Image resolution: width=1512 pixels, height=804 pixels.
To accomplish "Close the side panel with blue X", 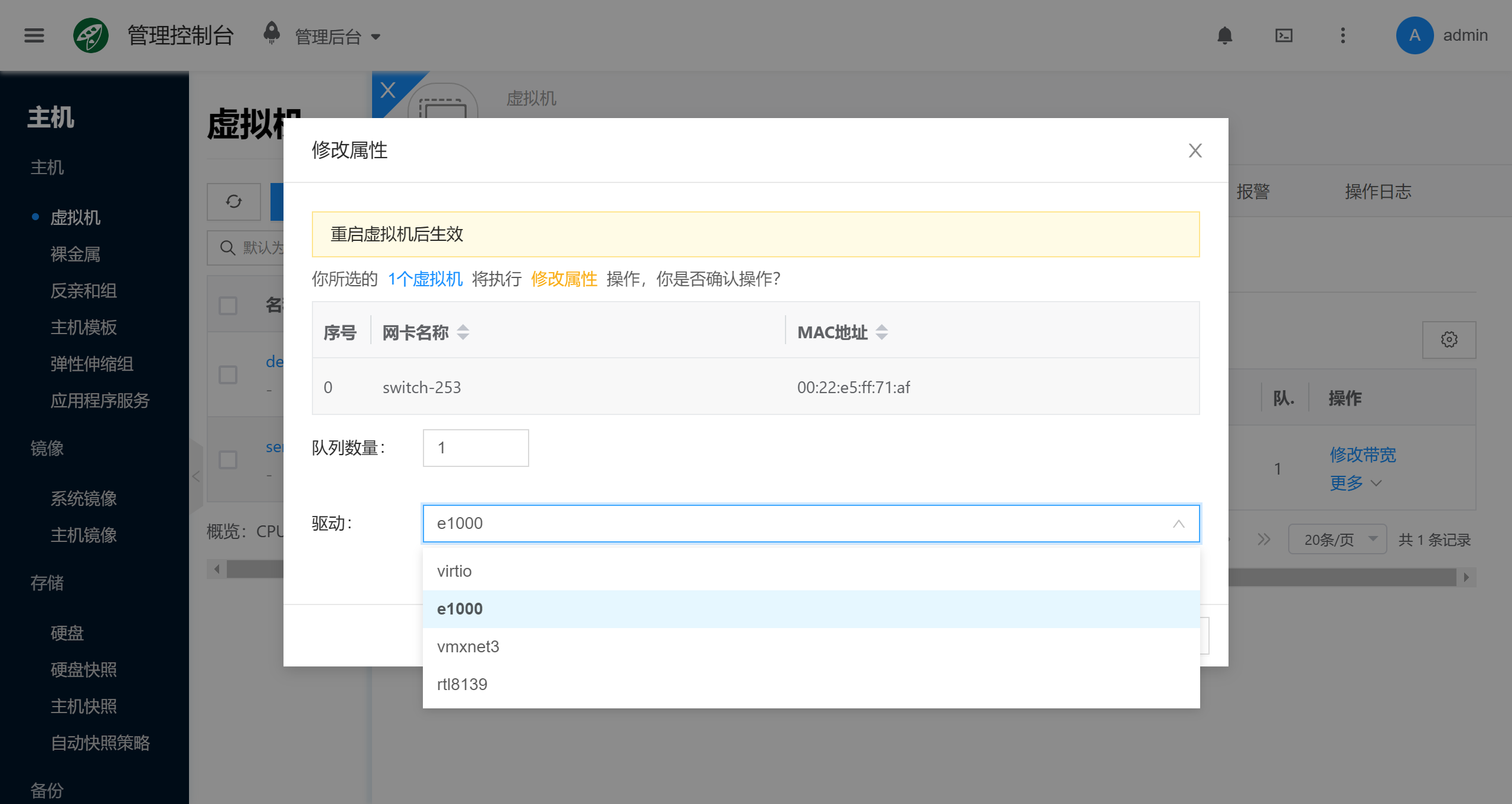I will click(x=388, y=90).
